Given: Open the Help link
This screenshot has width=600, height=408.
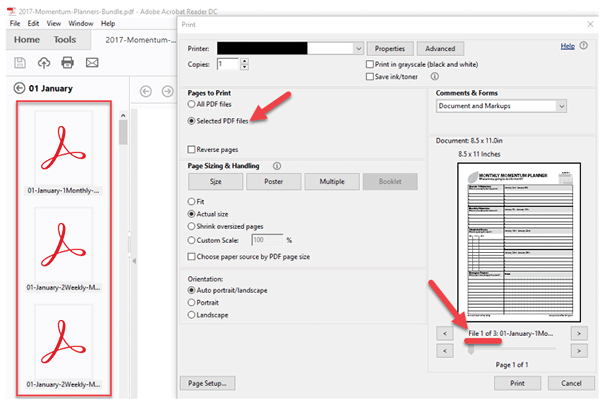Looking at the screenshot, I should click(x=567, y=46).
